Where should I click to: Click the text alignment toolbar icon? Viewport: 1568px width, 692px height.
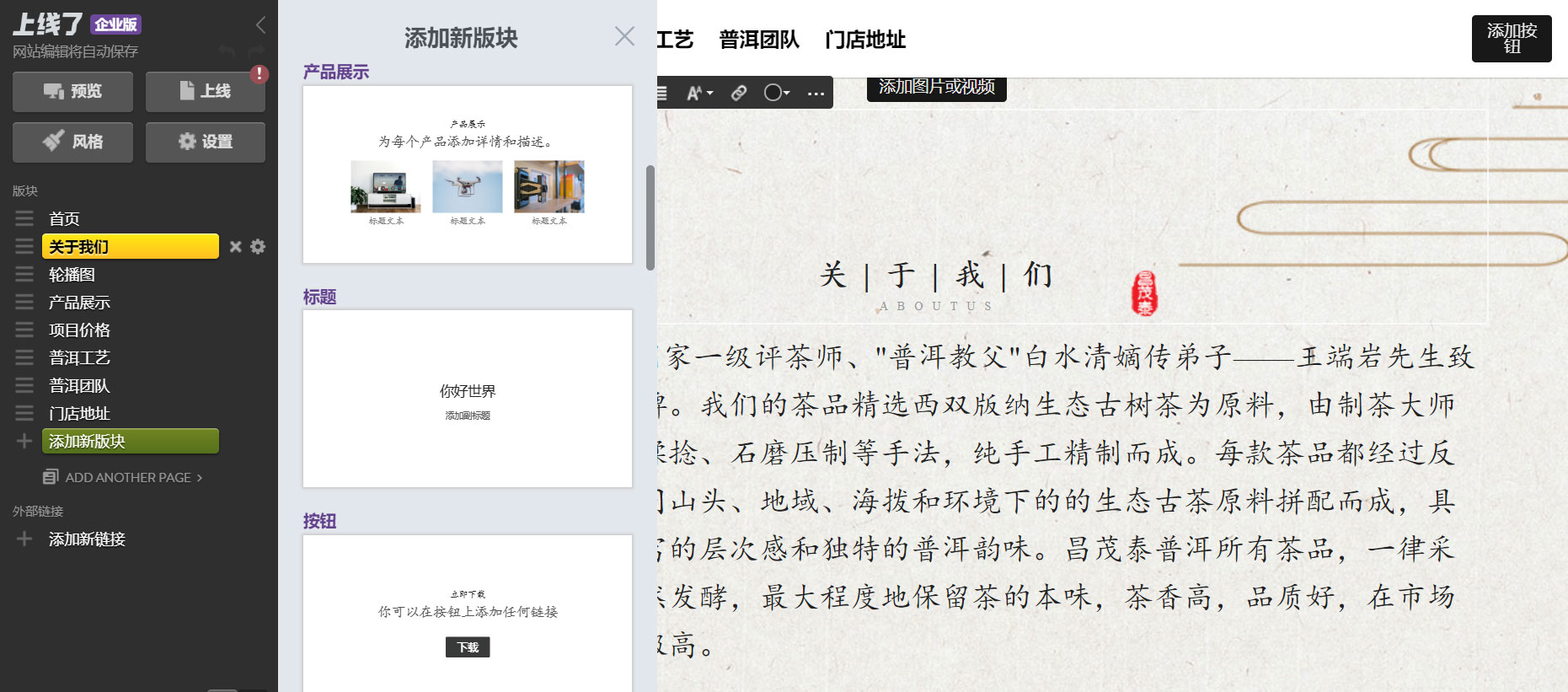point(662,93)
